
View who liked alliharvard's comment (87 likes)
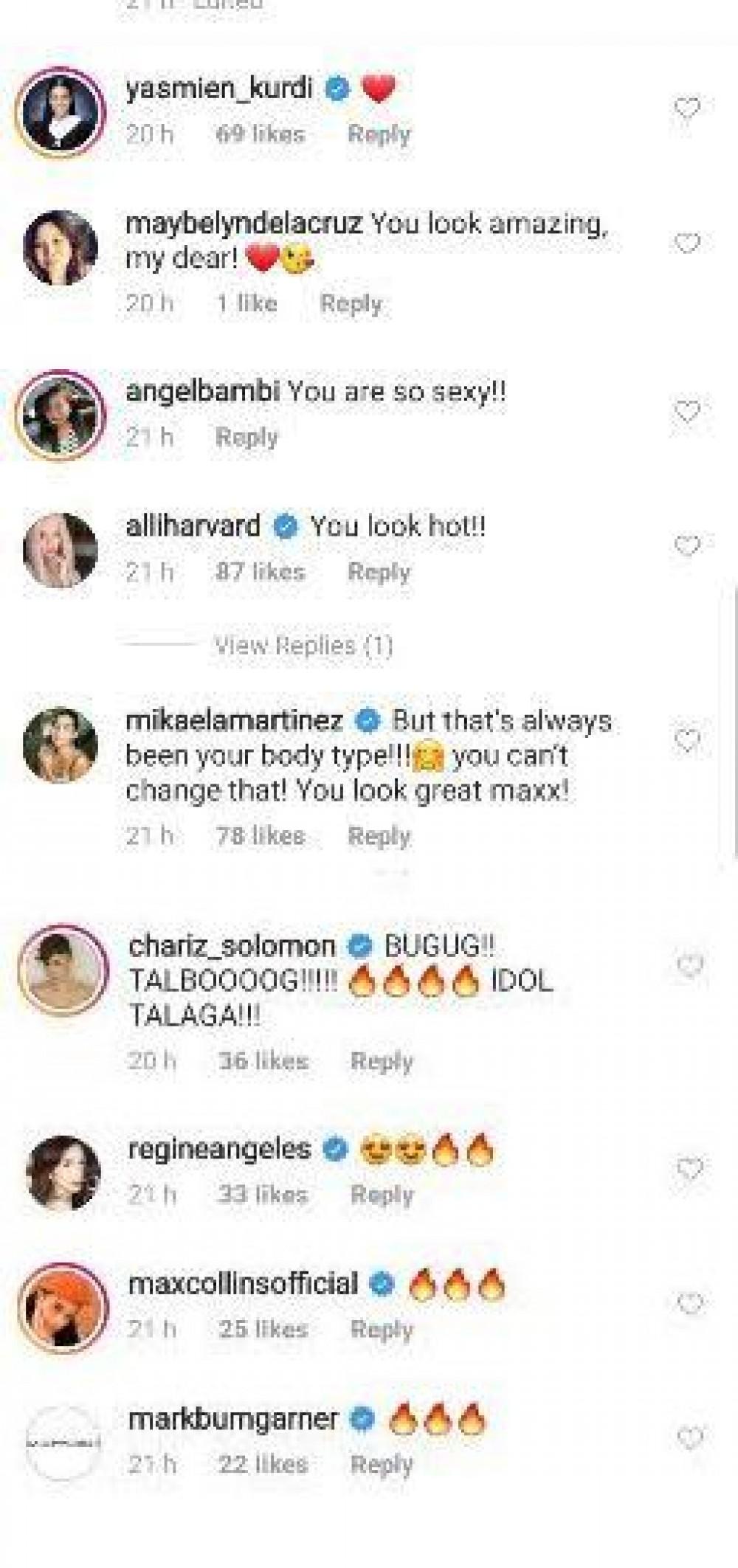click(260, 572)
